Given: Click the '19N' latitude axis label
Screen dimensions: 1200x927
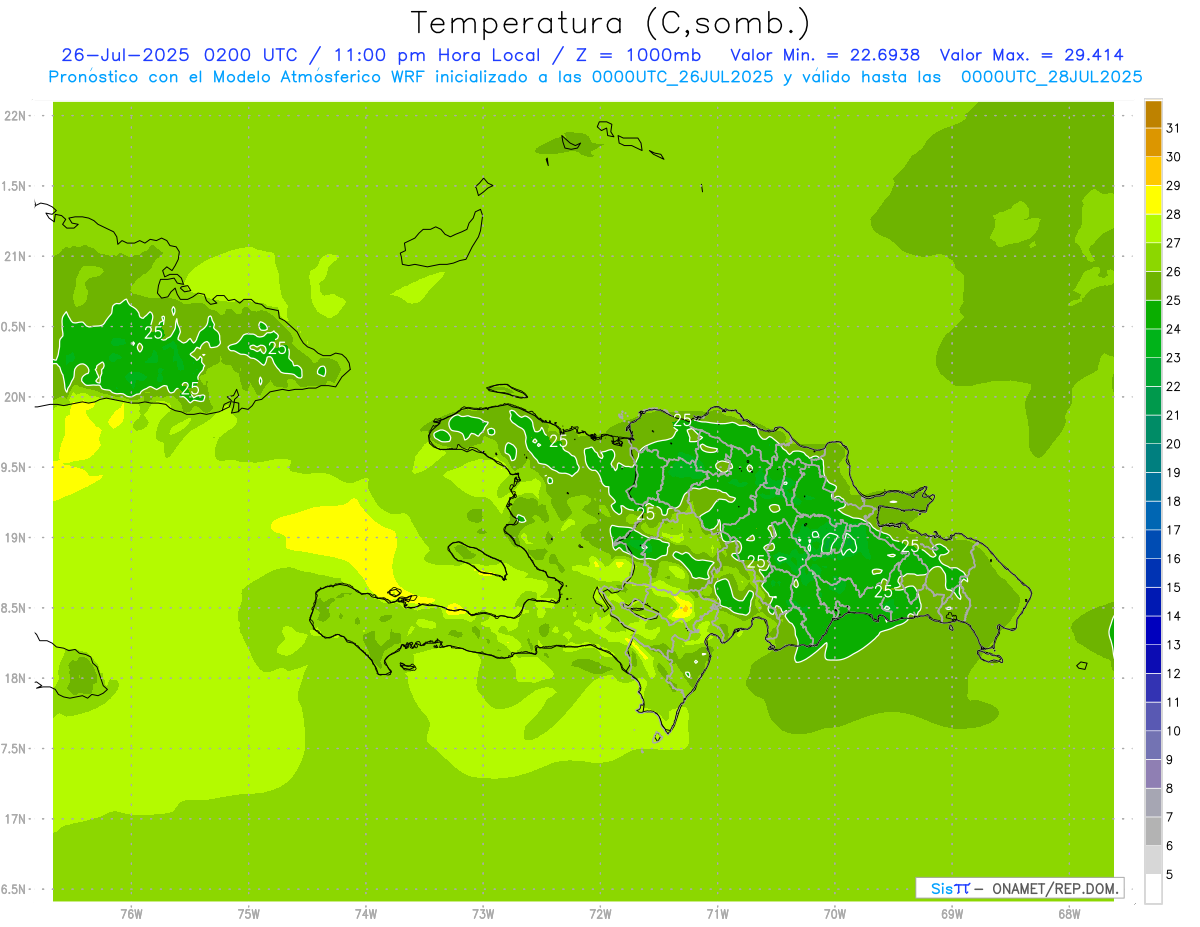Looking at the screenshot, I should [x=15, y=538].
